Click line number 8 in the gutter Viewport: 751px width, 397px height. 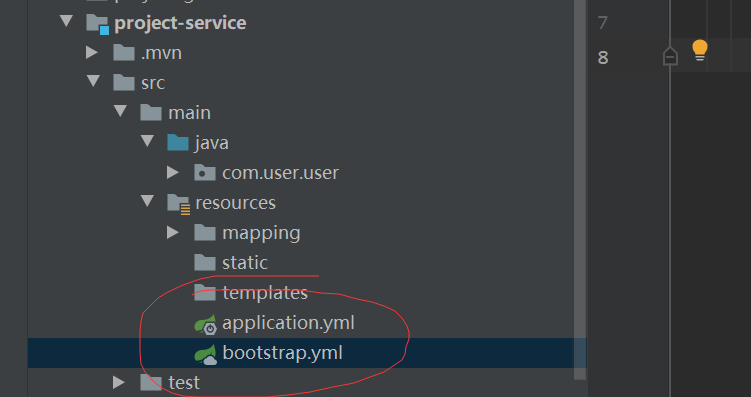[x=603, y=57]
